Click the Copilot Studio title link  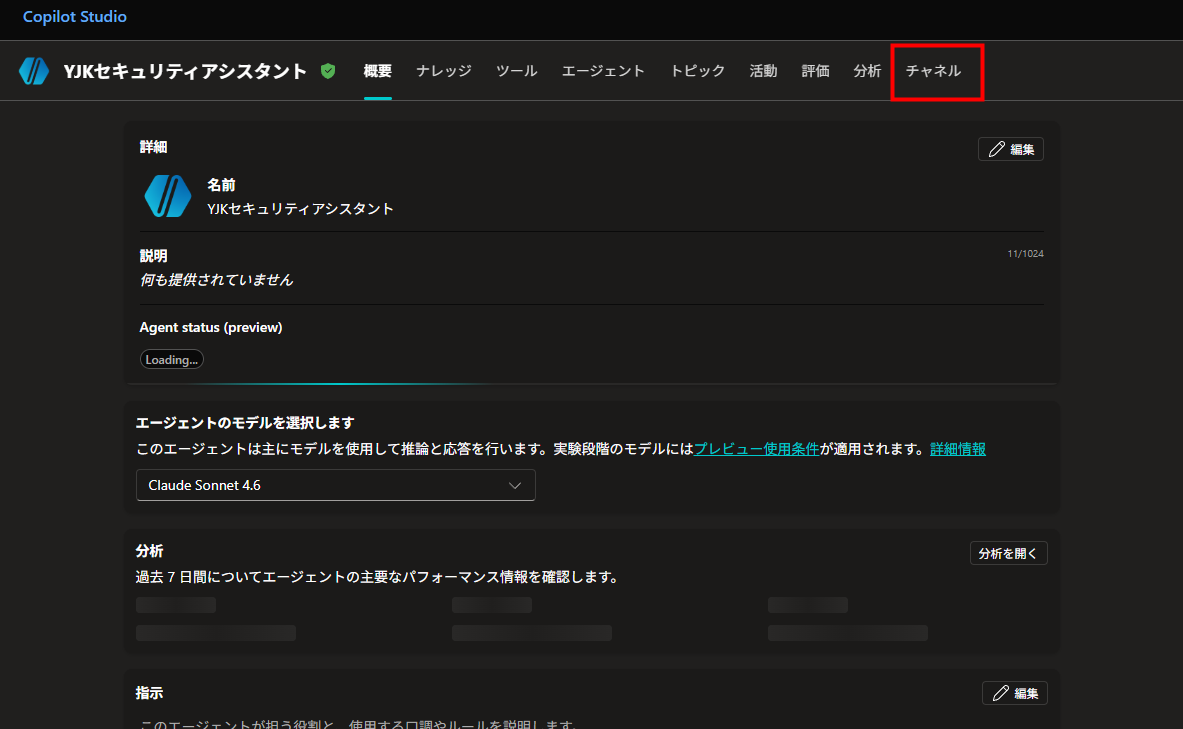pyautogui.click(x=75, y=17)
